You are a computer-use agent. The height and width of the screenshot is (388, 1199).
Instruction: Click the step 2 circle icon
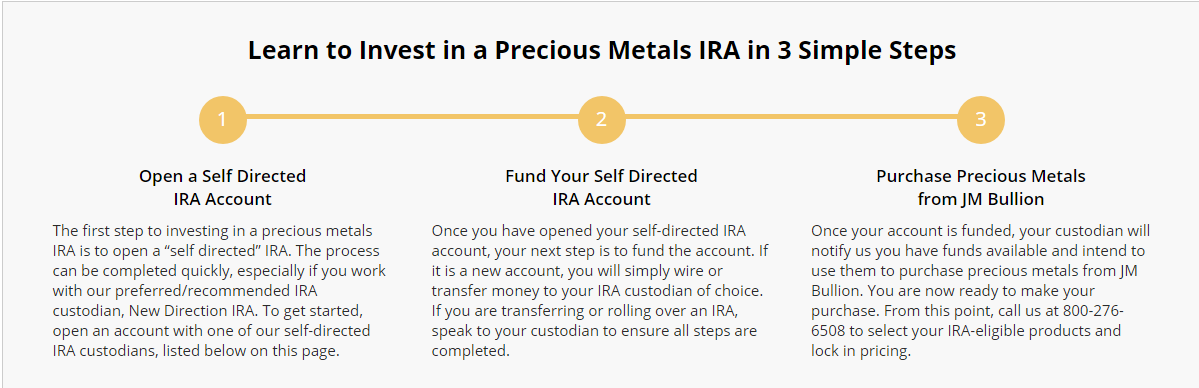tap(602, 120)
